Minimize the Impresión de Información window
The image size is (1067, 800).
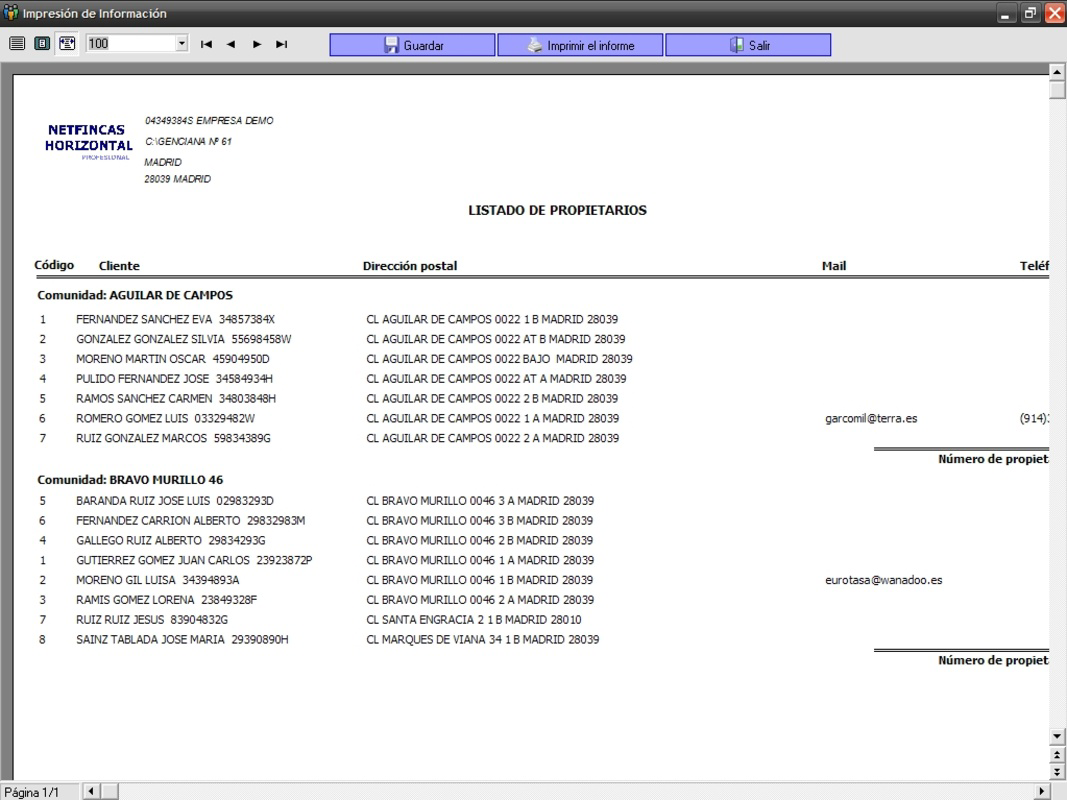[x=1006, y=14]
